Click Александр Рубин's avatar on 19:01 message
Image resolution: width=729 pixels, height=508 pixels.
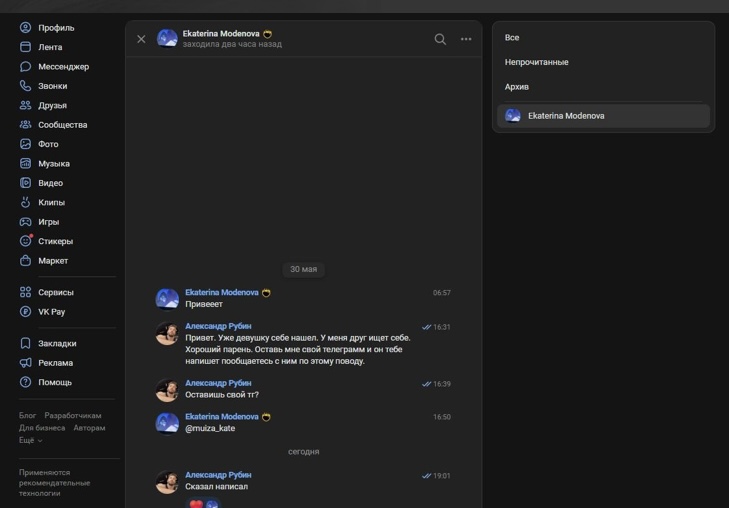[167, 482]
